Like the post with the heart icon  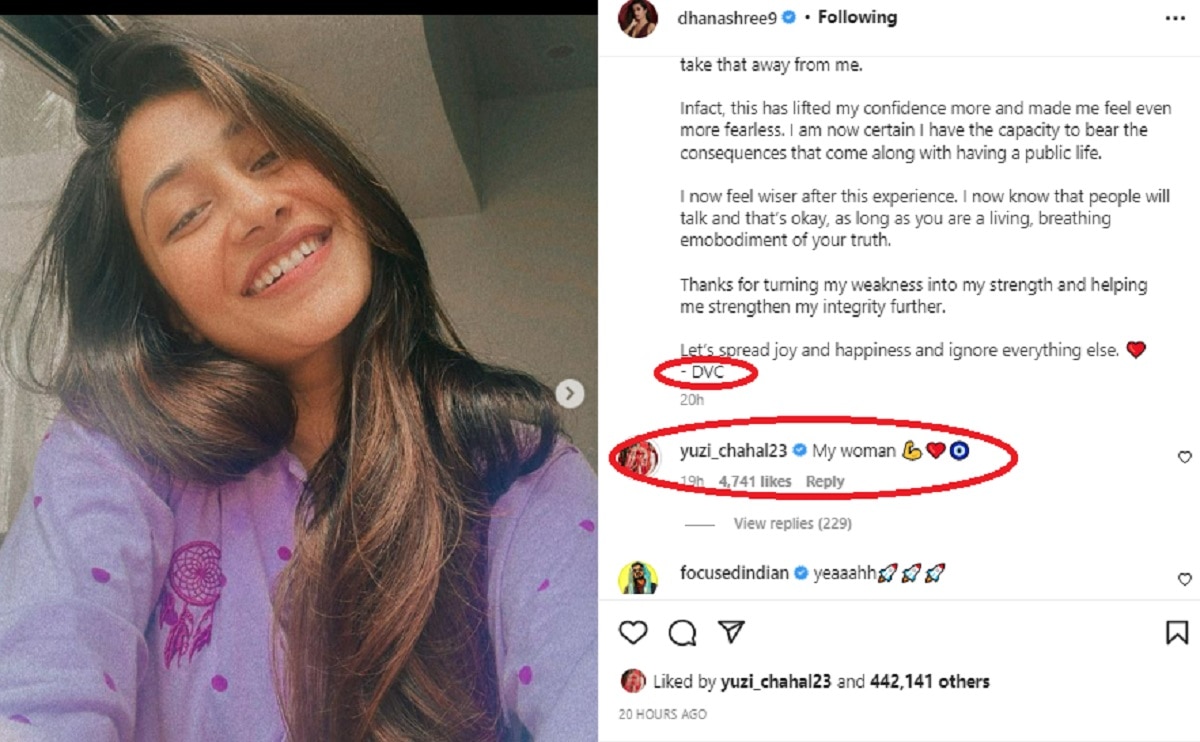pyautogui.click(x=633, y=632)
